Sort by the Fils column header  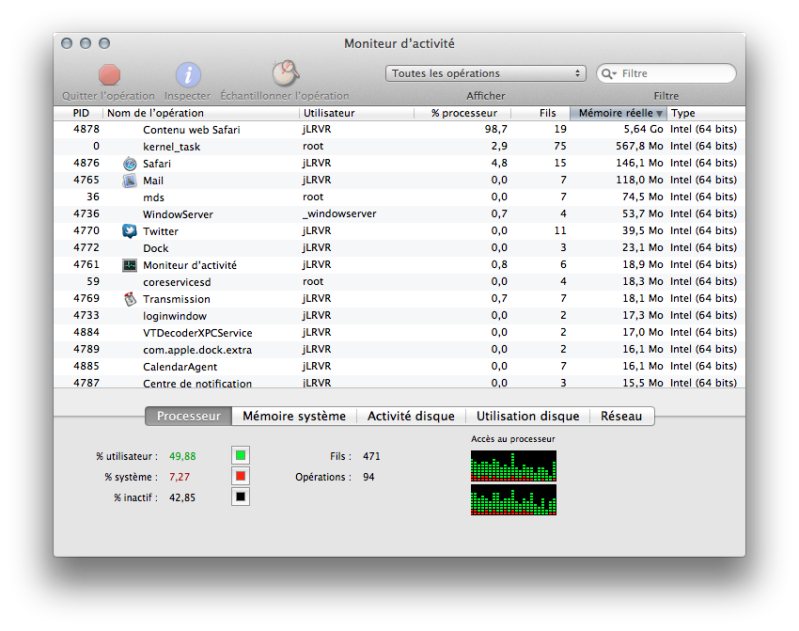point(541,113)
